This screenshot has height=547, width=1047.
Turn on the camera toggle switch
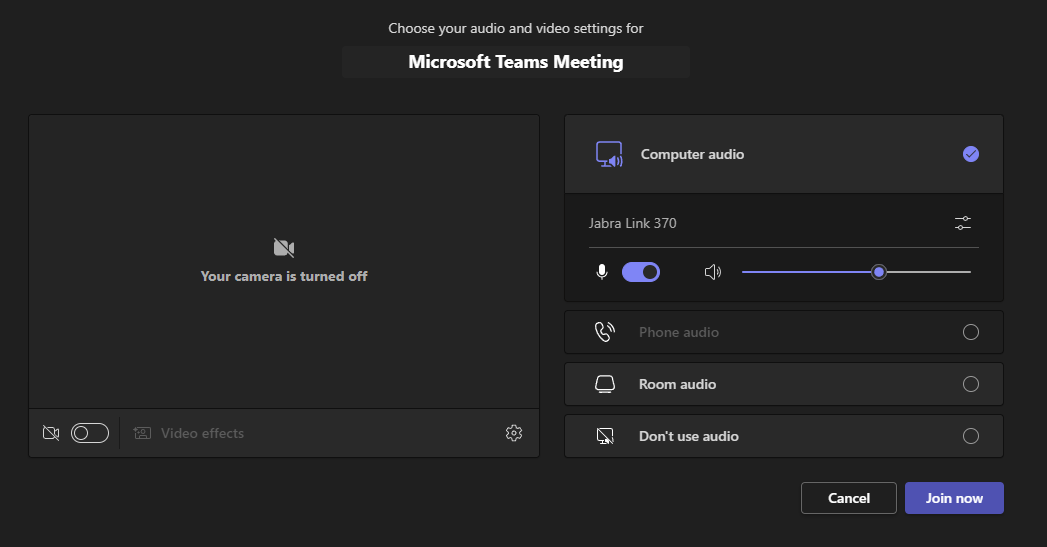tap(90, 433)
